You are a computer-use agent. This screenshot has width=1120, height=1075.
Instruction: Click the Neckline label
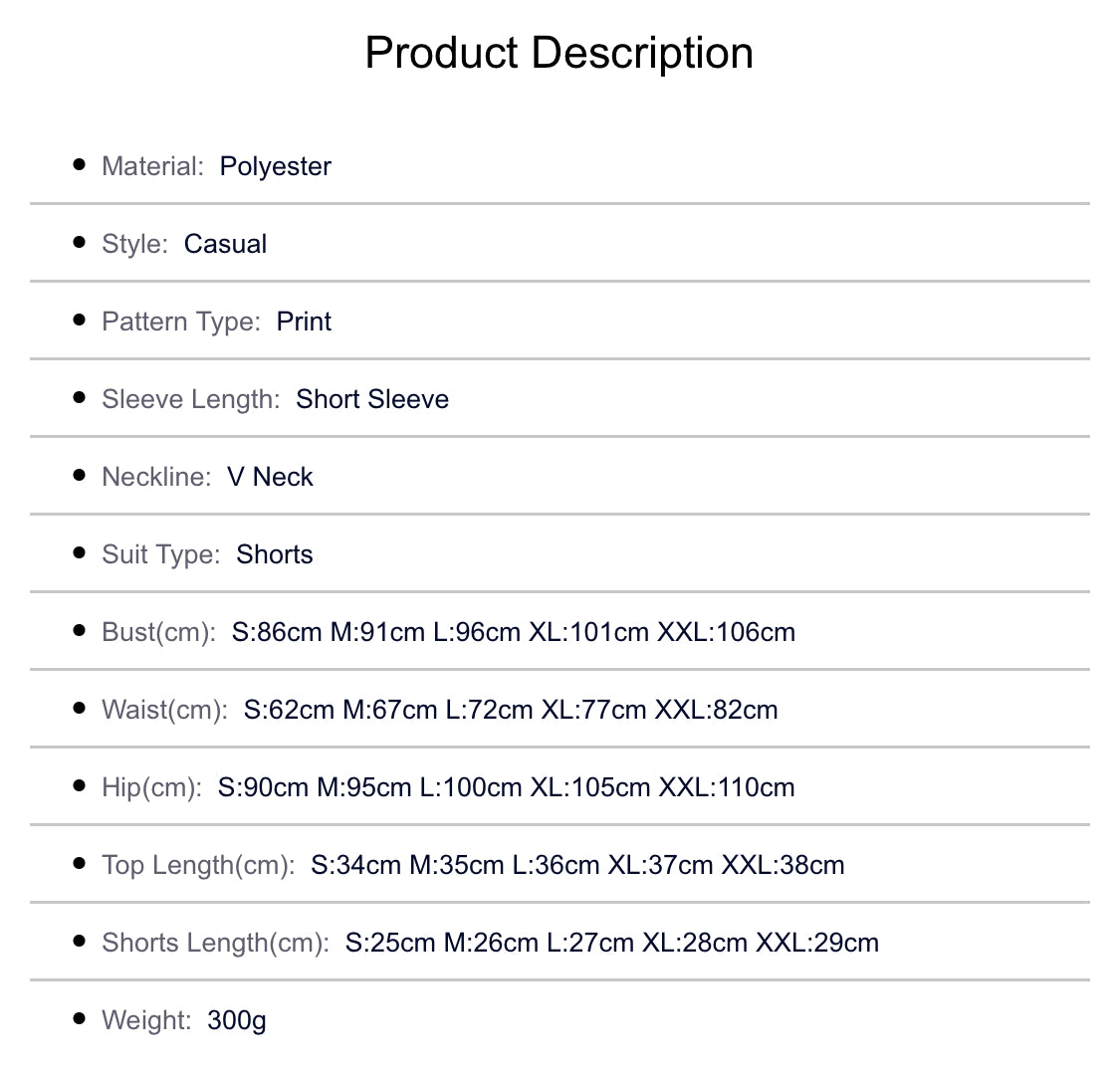click(156, 477)
